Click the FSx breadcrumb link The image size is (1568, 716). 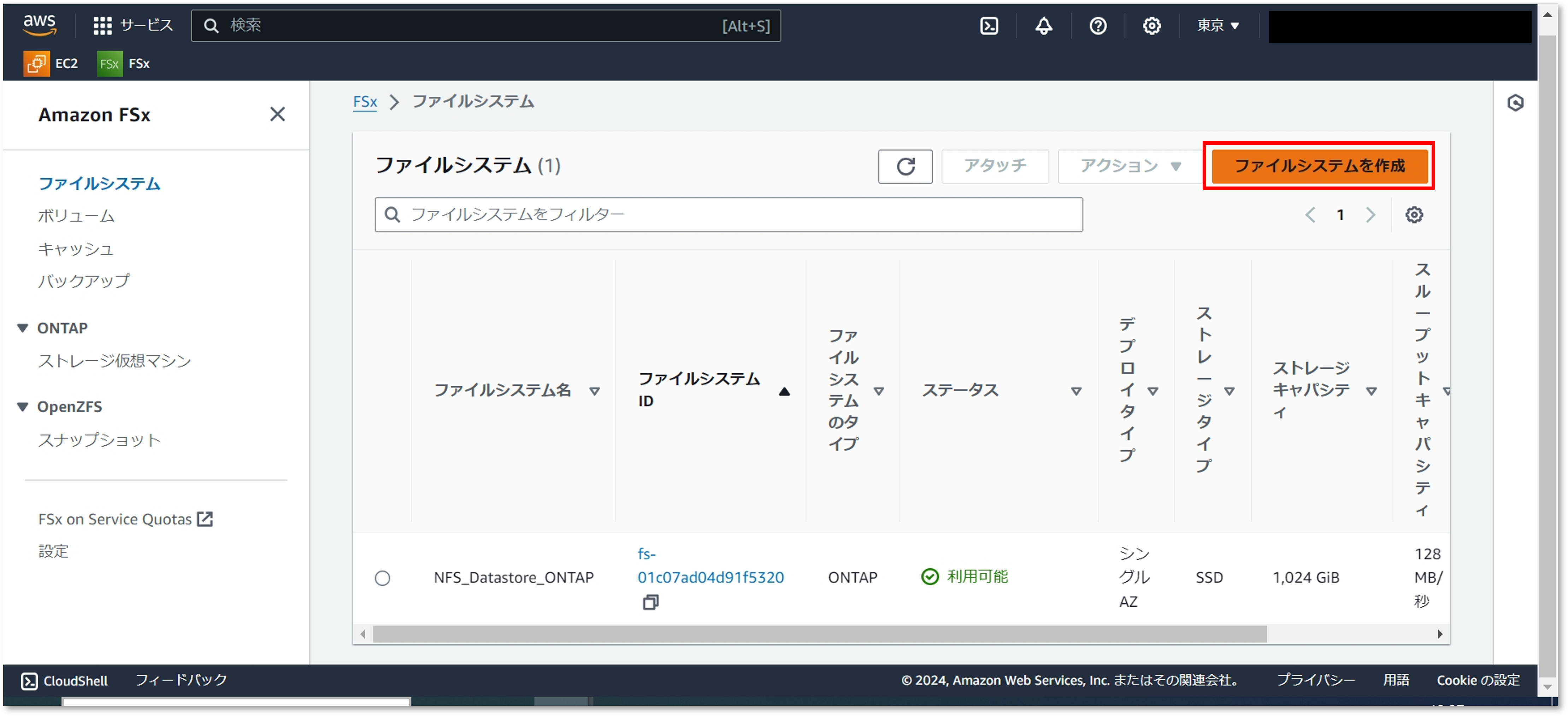[x=365, y=102]
